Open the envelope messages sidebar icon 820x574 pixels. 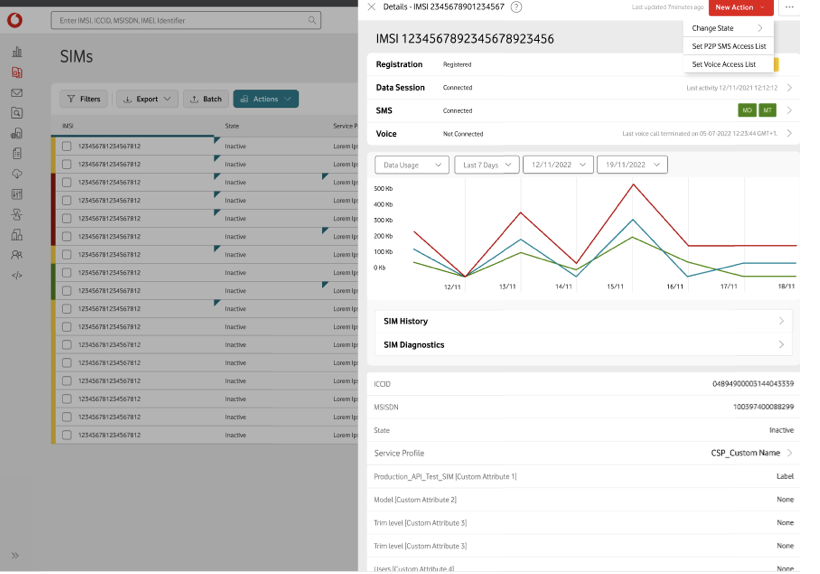(17, 93)
